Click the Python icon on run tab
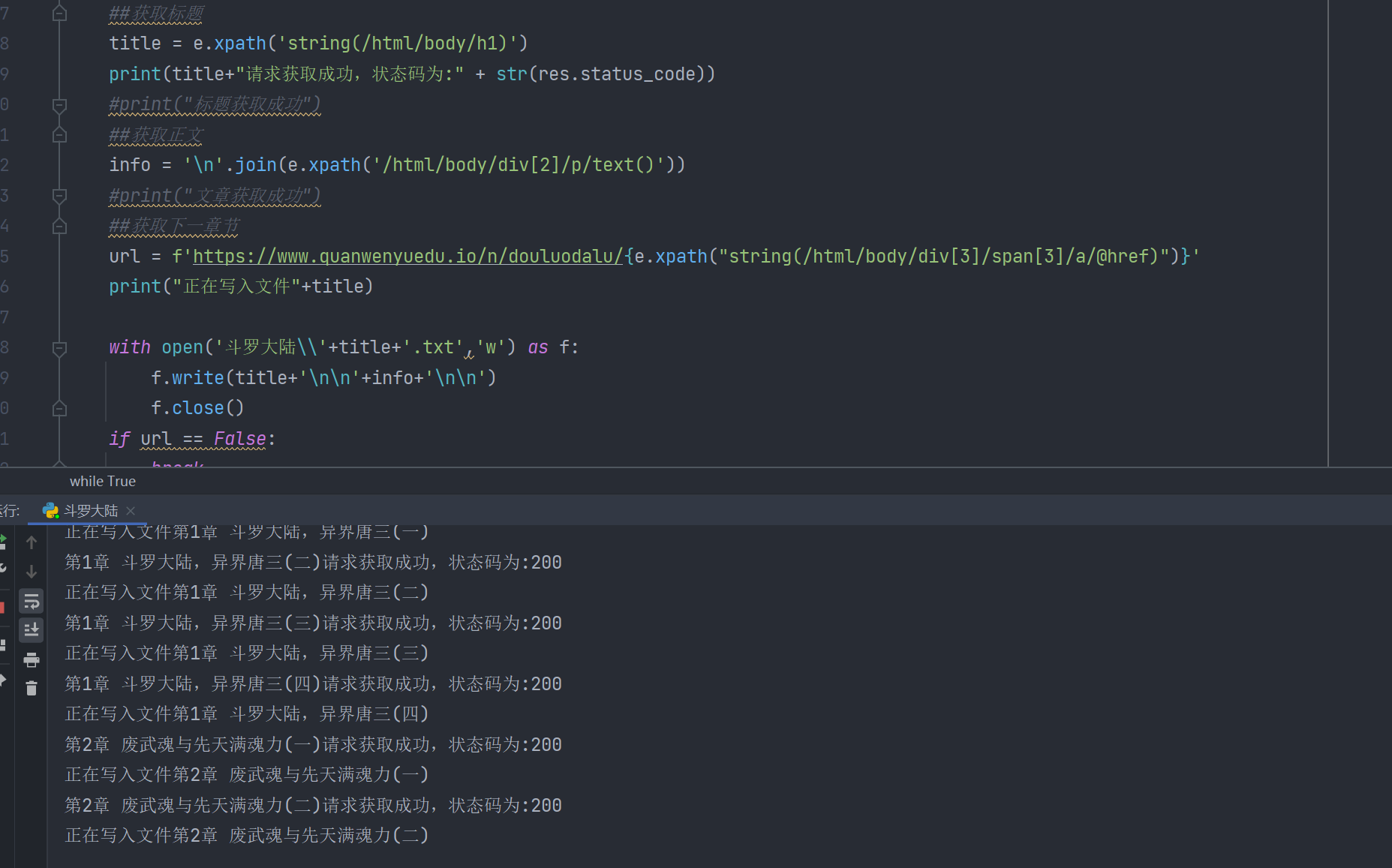 (x=51, y=511)
